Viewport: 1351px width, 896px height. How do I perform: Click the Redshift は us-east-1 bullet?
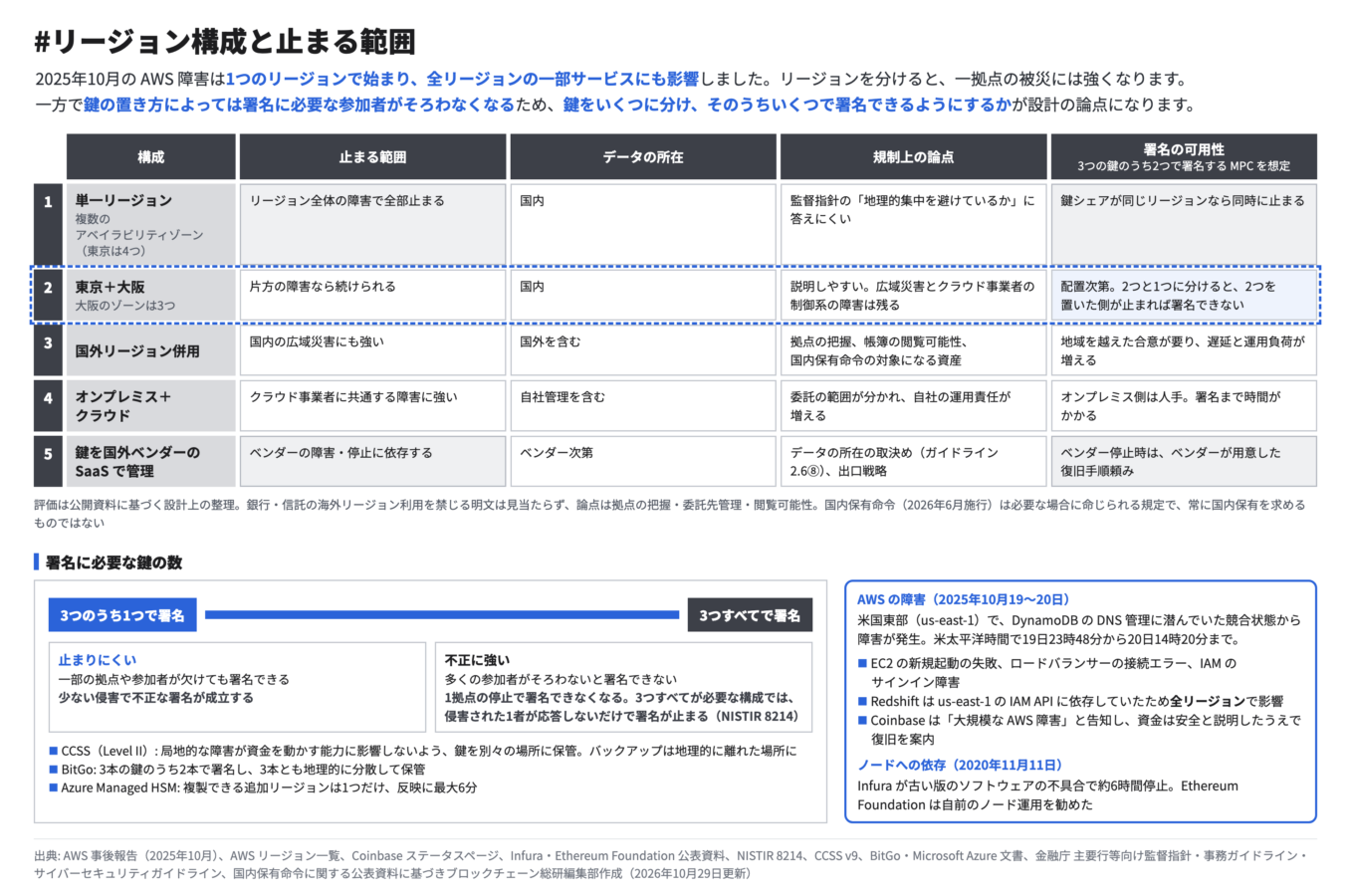click(x=1070, y=701)
